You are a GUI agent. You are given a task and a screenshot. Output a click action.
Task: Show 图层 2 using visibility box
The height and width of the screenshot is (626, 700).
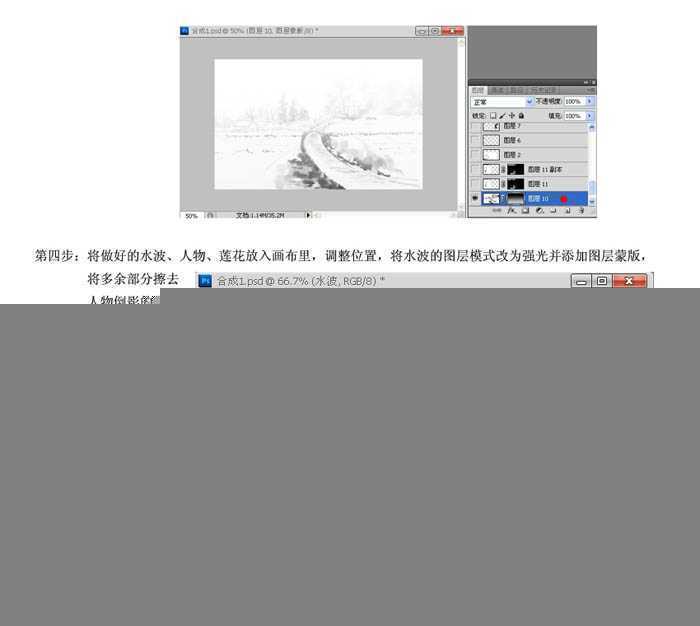pyautogui.click(x=475, y=155)
